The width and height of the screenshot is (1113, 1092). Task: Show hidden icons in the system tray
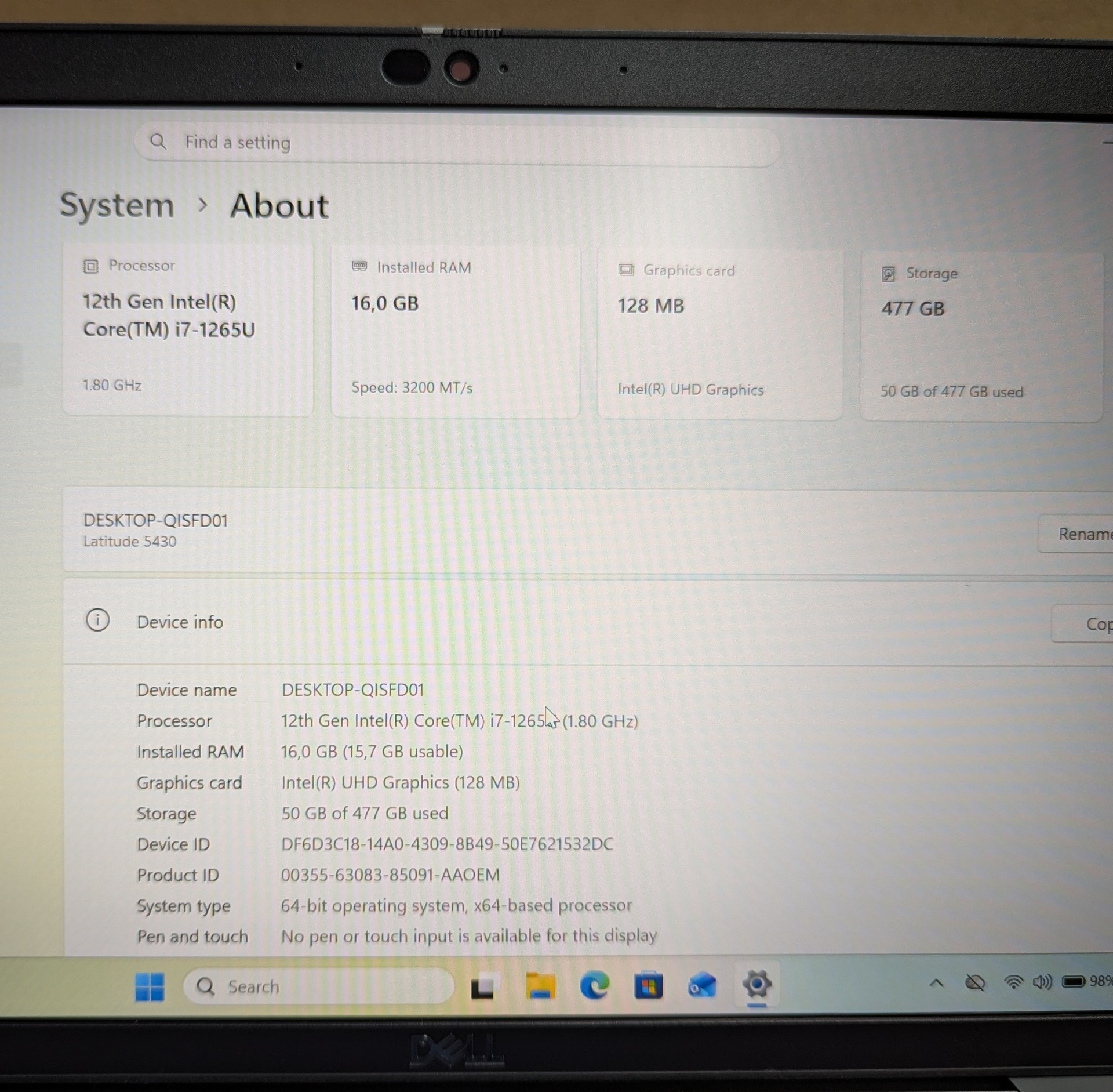(936, 983)
